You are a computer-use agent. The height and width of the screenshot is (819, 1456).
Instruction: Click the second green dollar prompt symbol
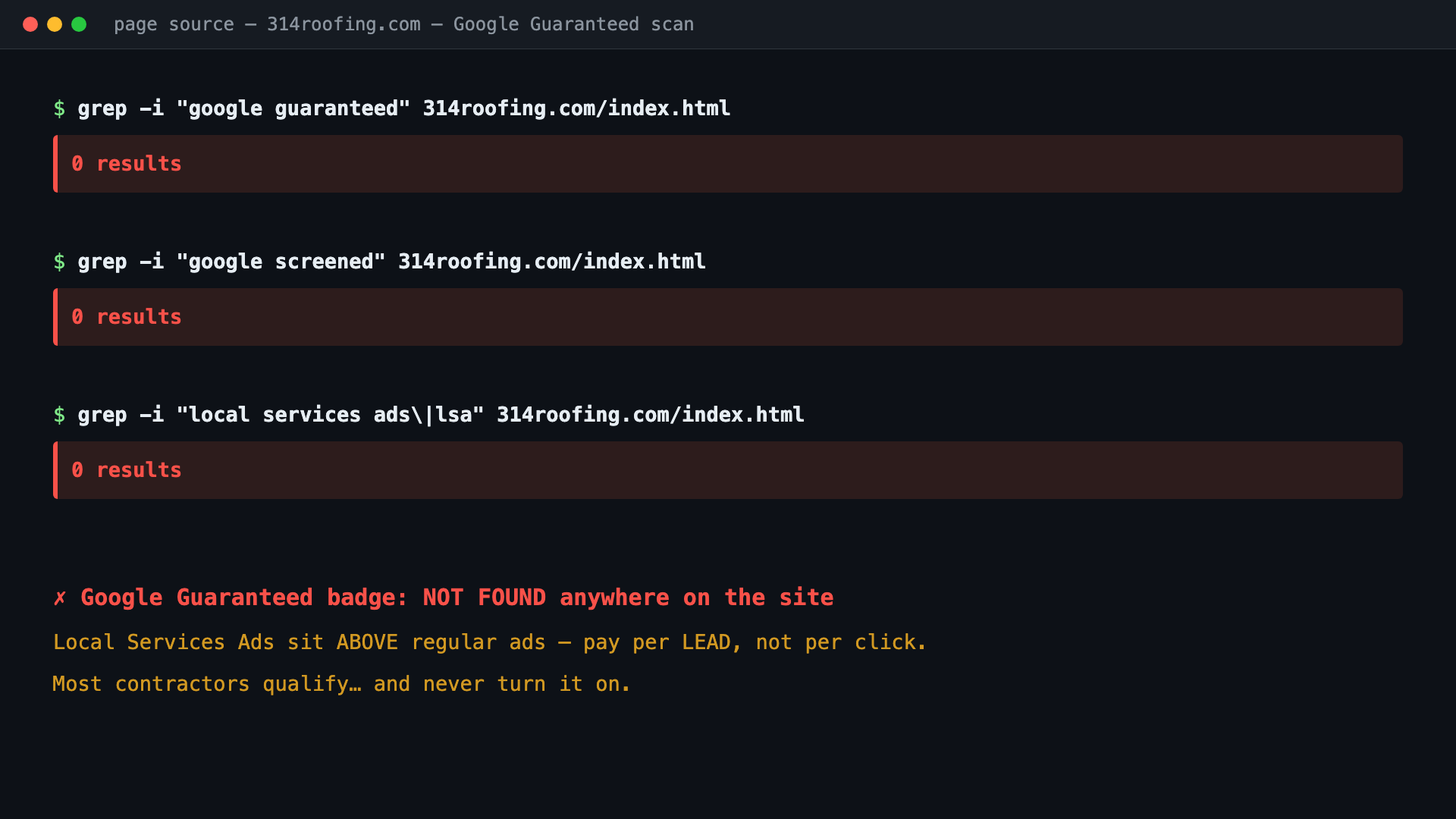coord(59,262)
